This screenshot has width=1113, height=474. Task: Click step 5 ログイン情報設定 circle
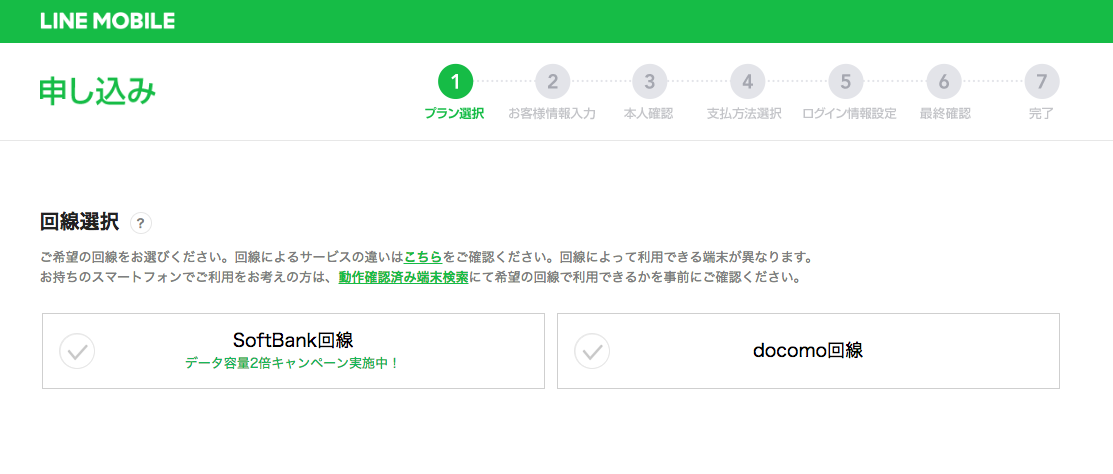845,82
